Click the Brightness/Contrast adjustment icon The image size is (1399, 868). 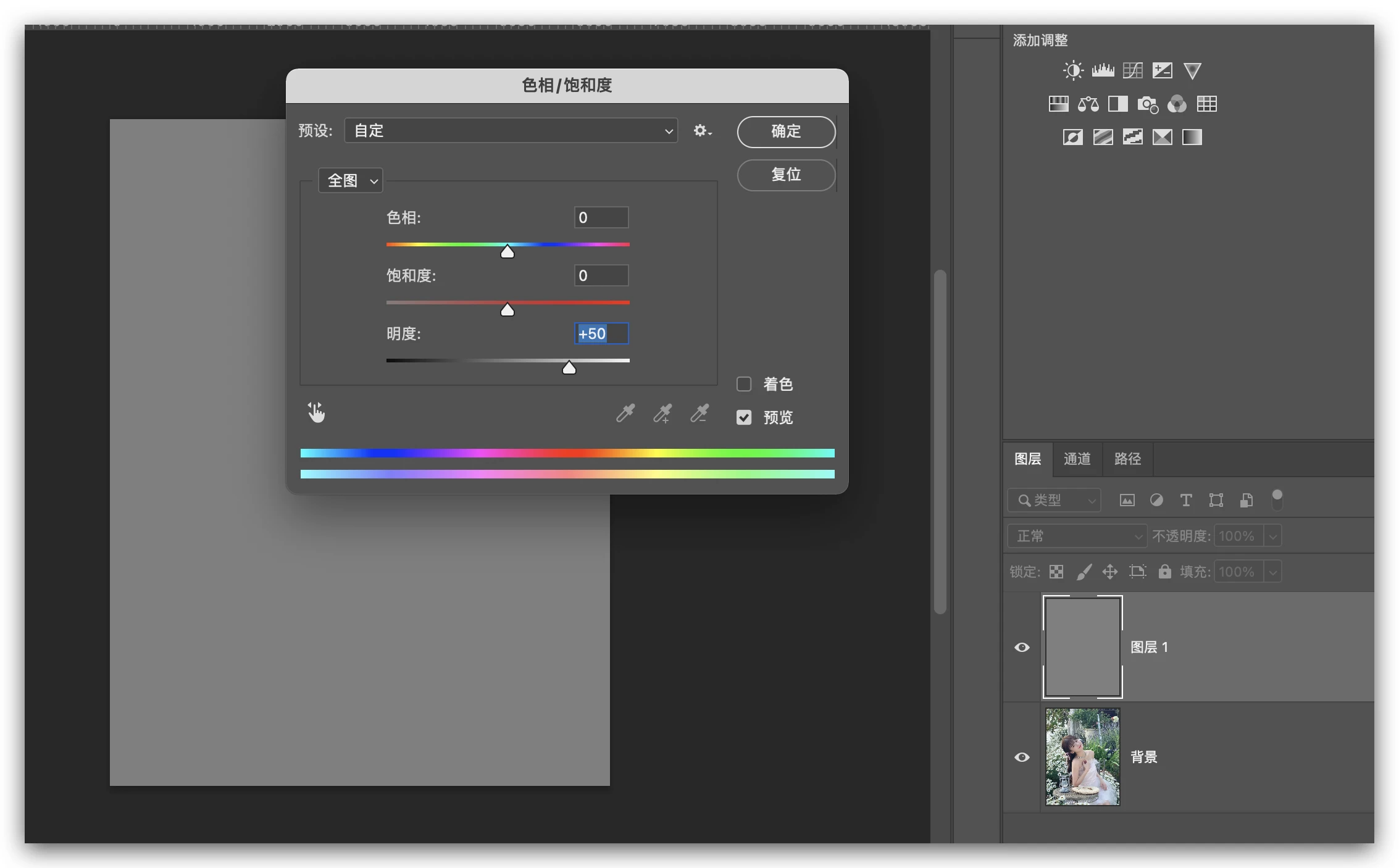tap(1073, 70)
